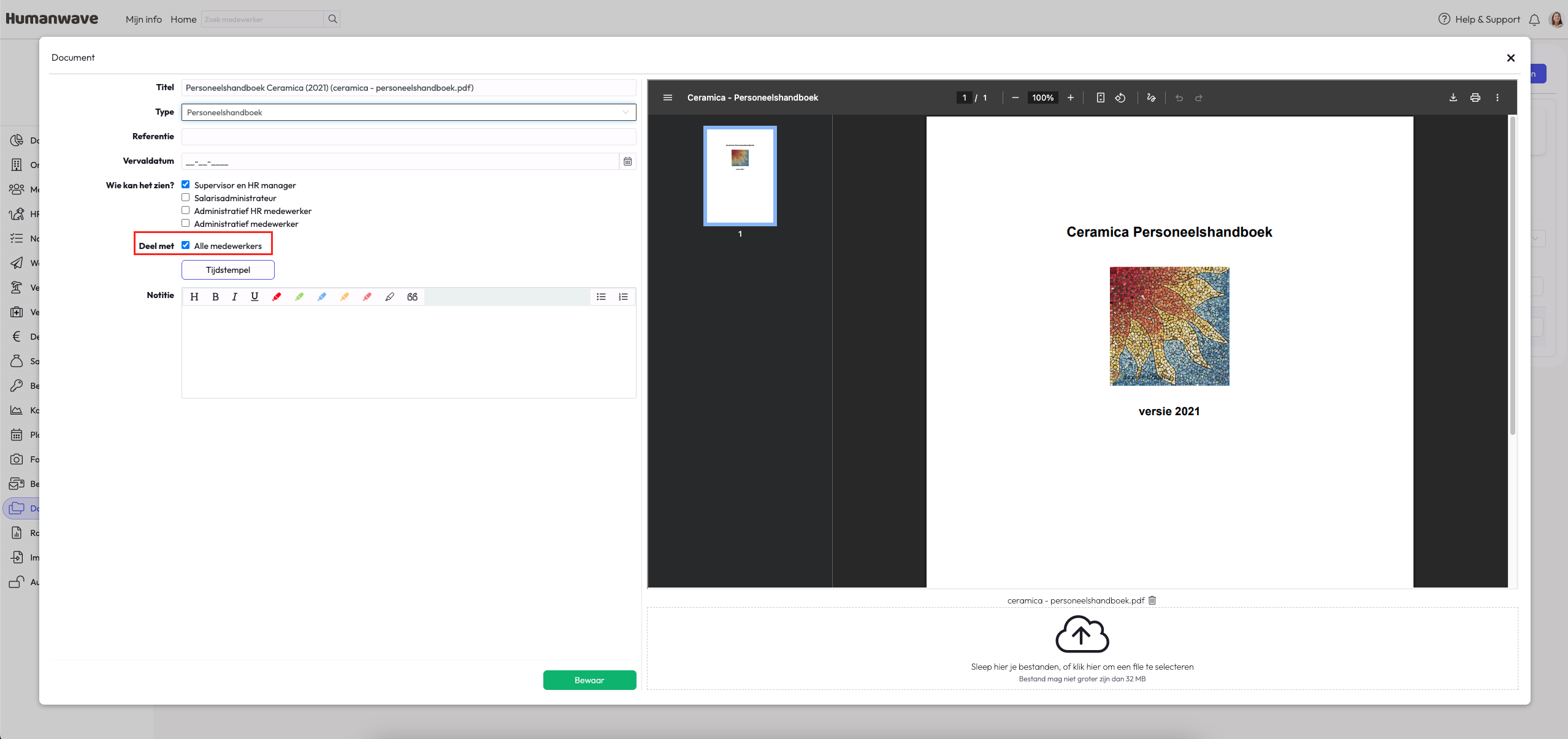The image size is (1568, 739).
Task: Open the PDF viewer more-actions menu
Action: pyautogui.click(x=1497, y=98)
